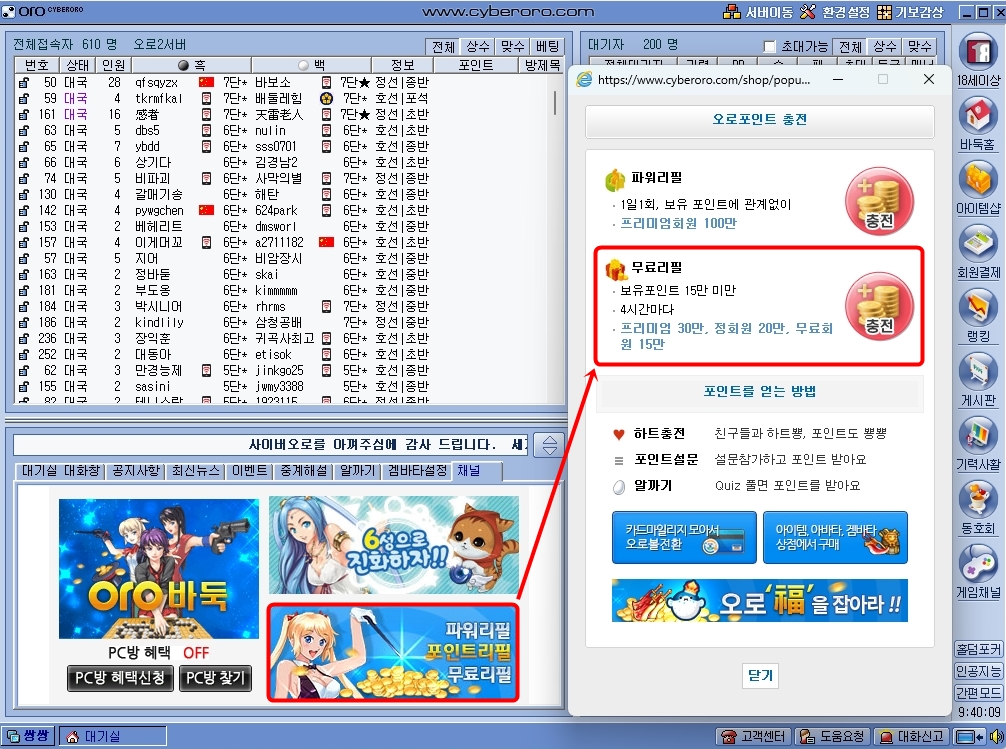
Task: Open the 랭킹 ranking icon
Action: pos(978,316)
